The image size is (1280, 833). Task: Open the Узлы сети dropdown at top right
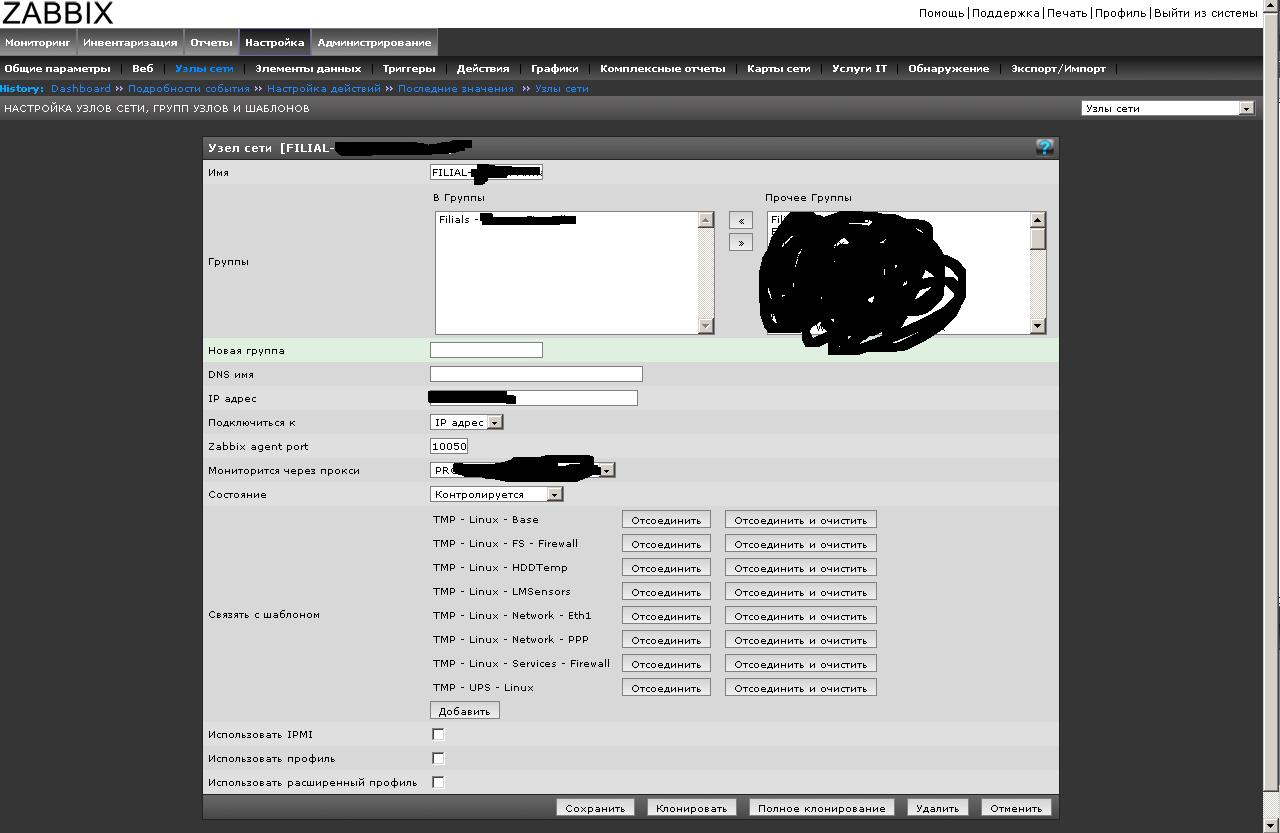(1167, 109)
